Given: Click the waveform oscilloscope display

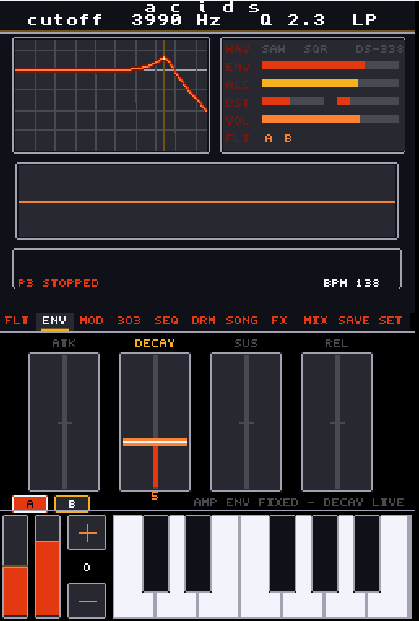Looking at the screenshot, I should click(207, 201).
